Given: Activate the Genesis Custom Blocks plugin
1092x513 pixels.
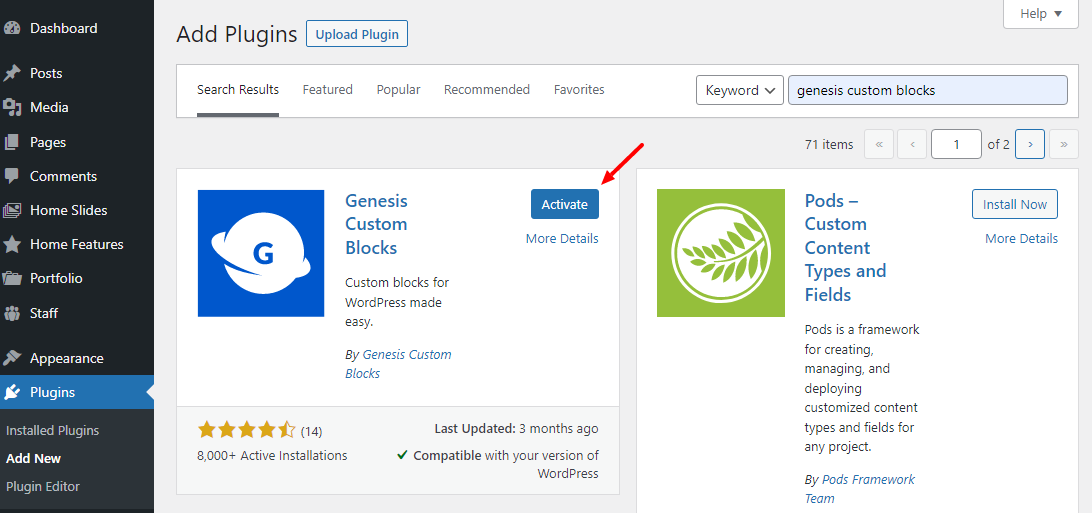Looking at the screenshot, I should pos(564,204).
